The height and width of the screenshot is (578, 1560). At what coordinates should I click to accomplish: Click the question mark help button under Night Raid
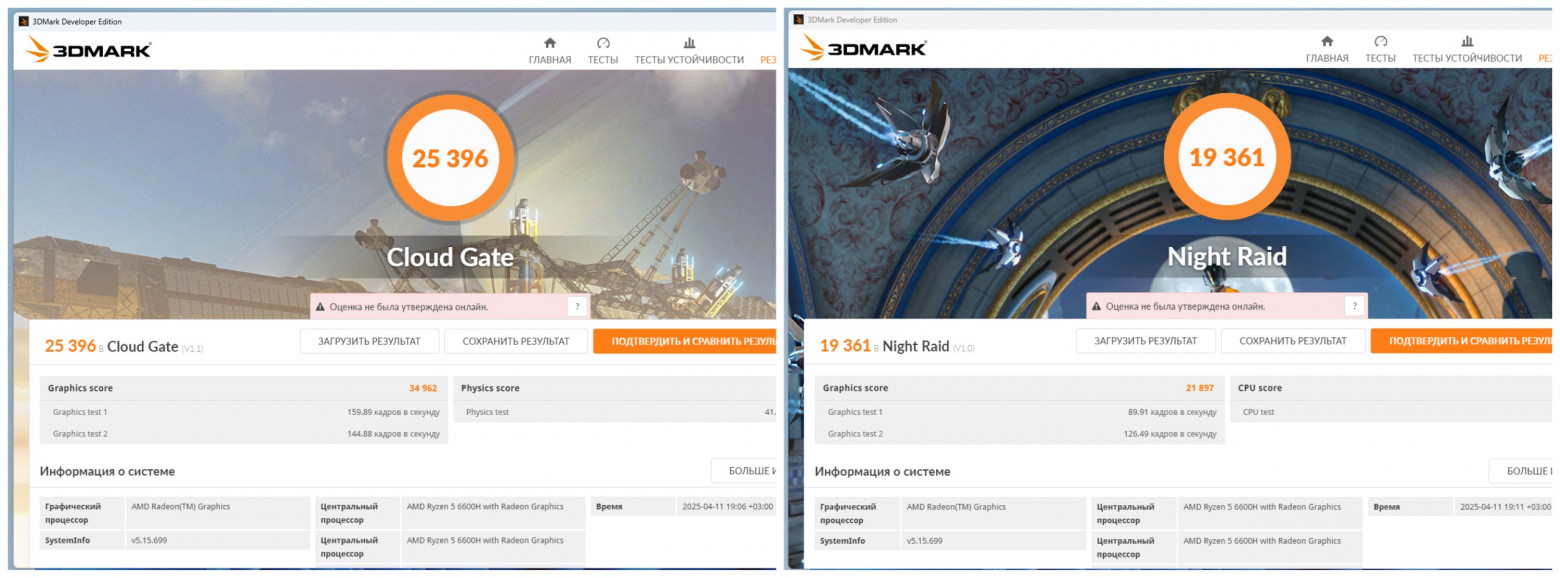pos(1354,306)
